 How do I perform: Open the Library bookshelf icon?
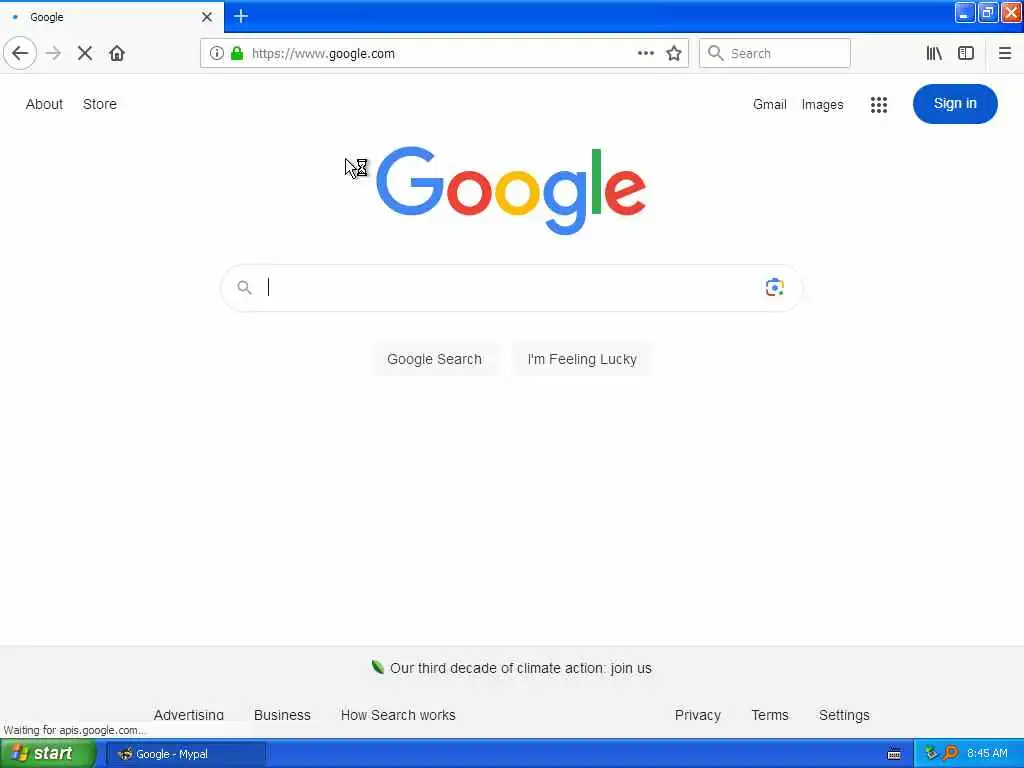tap(934, 54)
